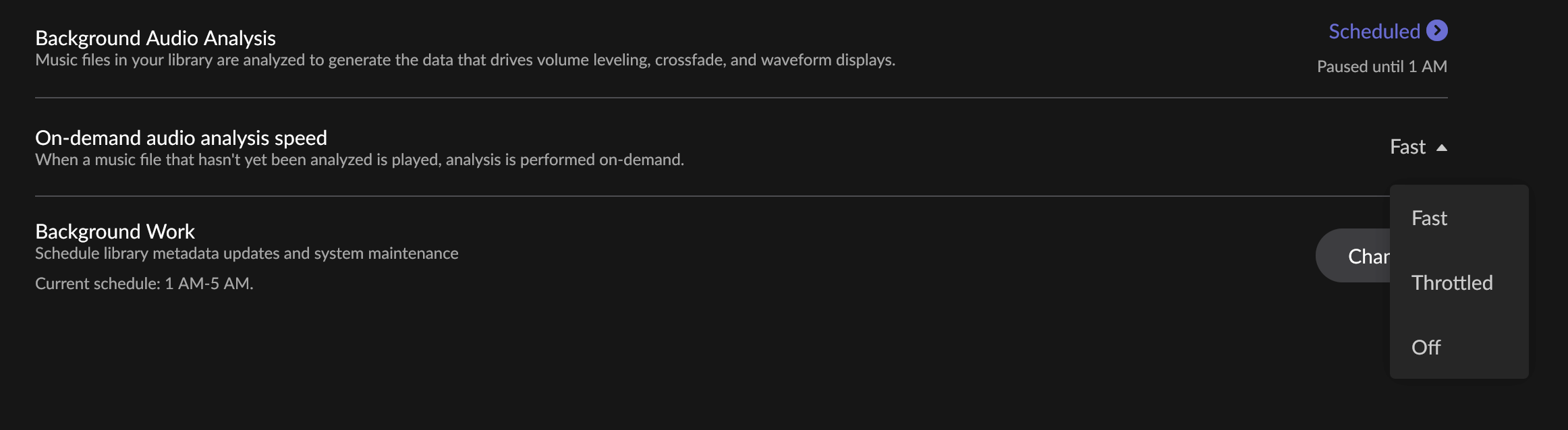Click the current Fast value beside the caret
1568x430 pixels.
(x=1407, y=147)
